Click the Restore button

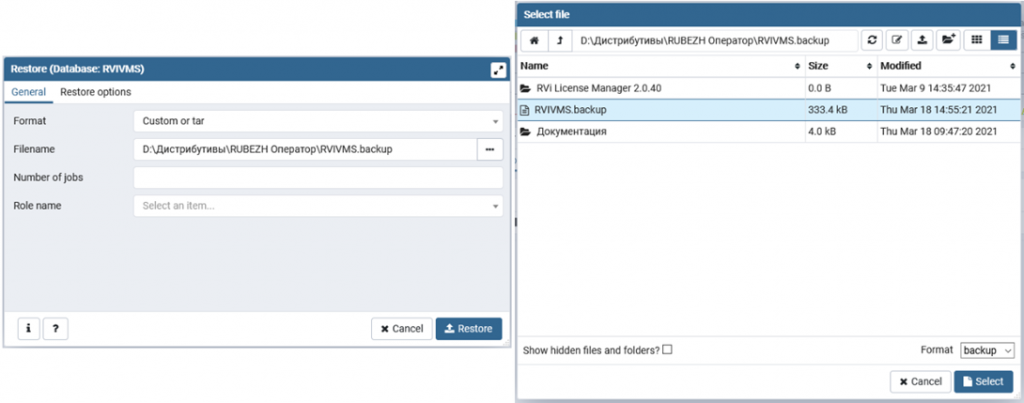[x=469, y=329]
